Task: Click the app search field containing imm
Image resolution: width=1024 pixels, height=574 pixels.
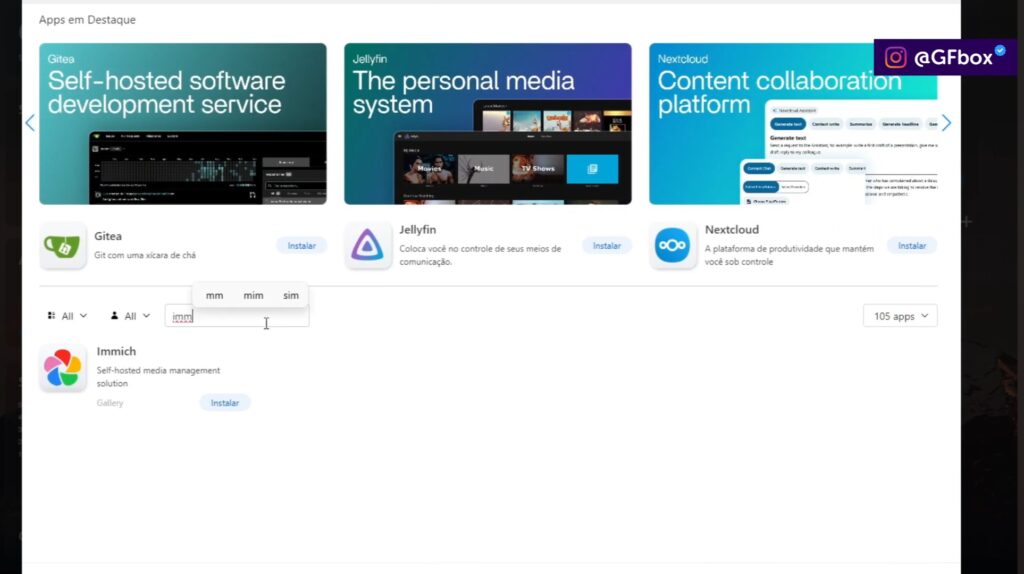Action: pos(237,316)
